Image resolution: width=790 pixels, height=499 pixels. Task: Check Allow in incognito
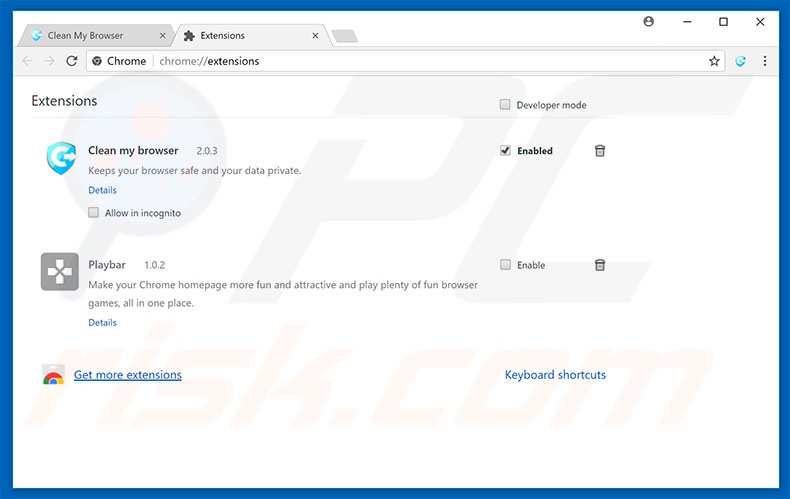tap(93, 212)
